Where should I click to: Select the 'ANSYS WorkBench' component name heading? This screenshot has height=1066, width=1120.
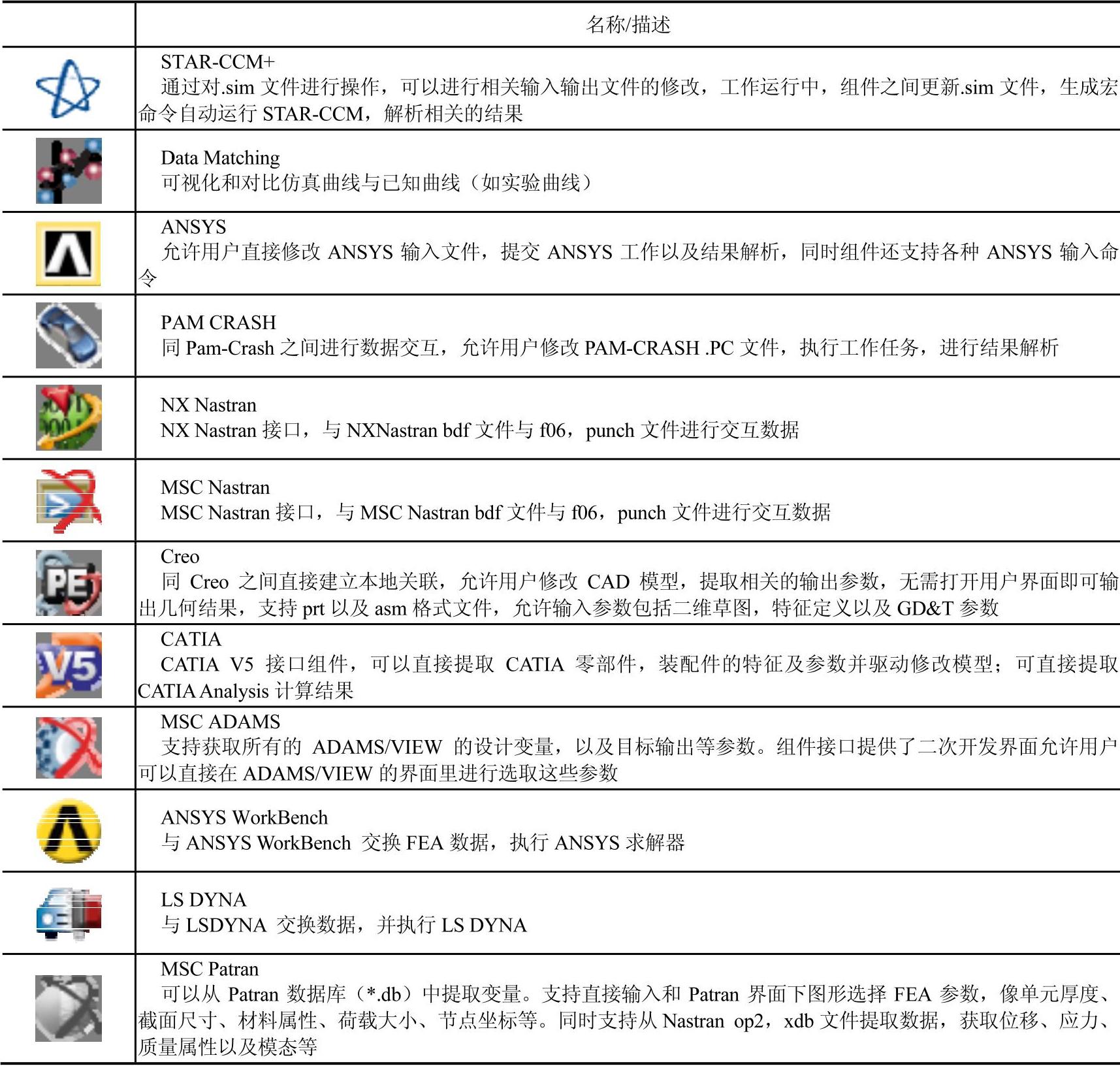pos(244,818)
